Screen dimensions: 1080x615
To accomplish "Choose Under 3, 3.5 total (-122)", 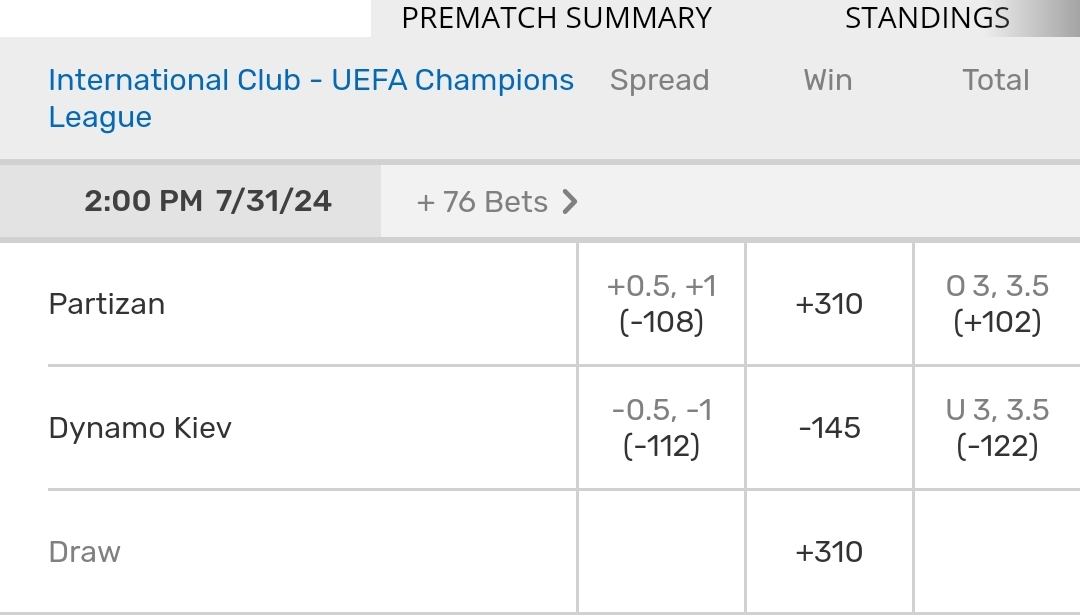I will click(x=997, y=428).
